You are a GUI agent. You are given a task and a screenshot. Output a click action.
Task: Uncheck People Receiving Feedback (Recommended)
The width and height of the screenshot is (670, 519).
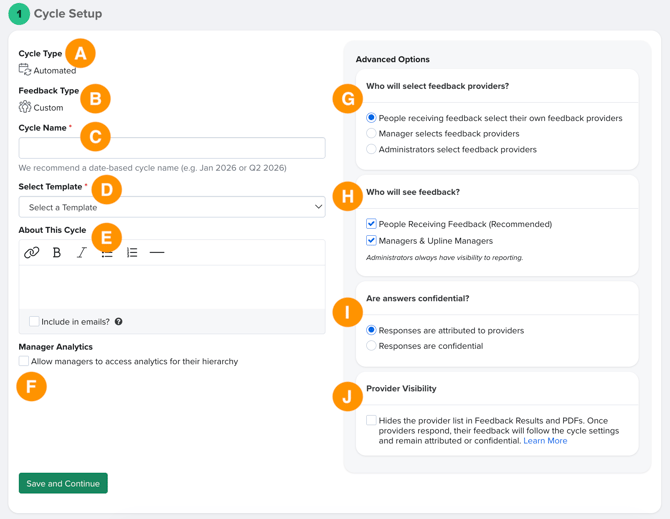point(371,224)
